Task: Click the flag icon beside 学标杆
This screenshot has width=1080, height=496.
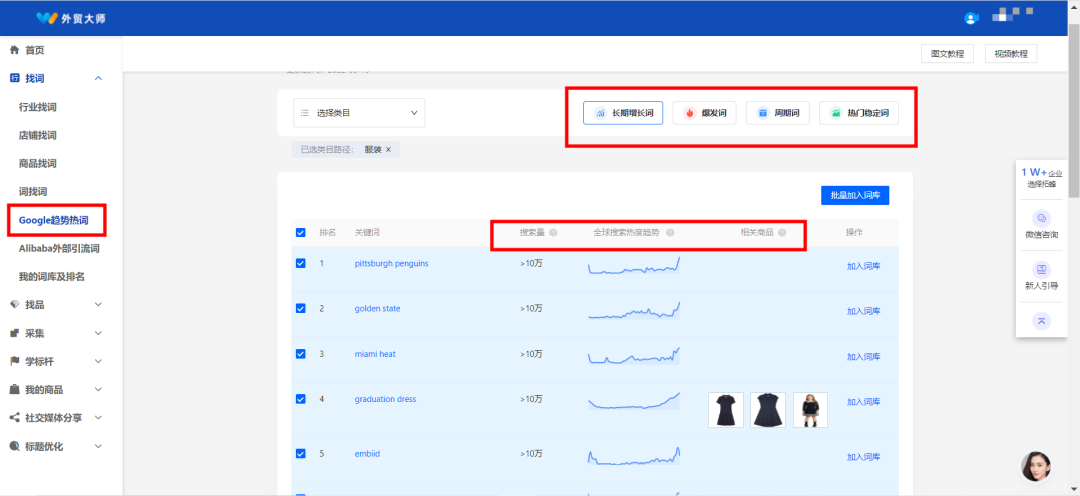Action: (14, 361)
